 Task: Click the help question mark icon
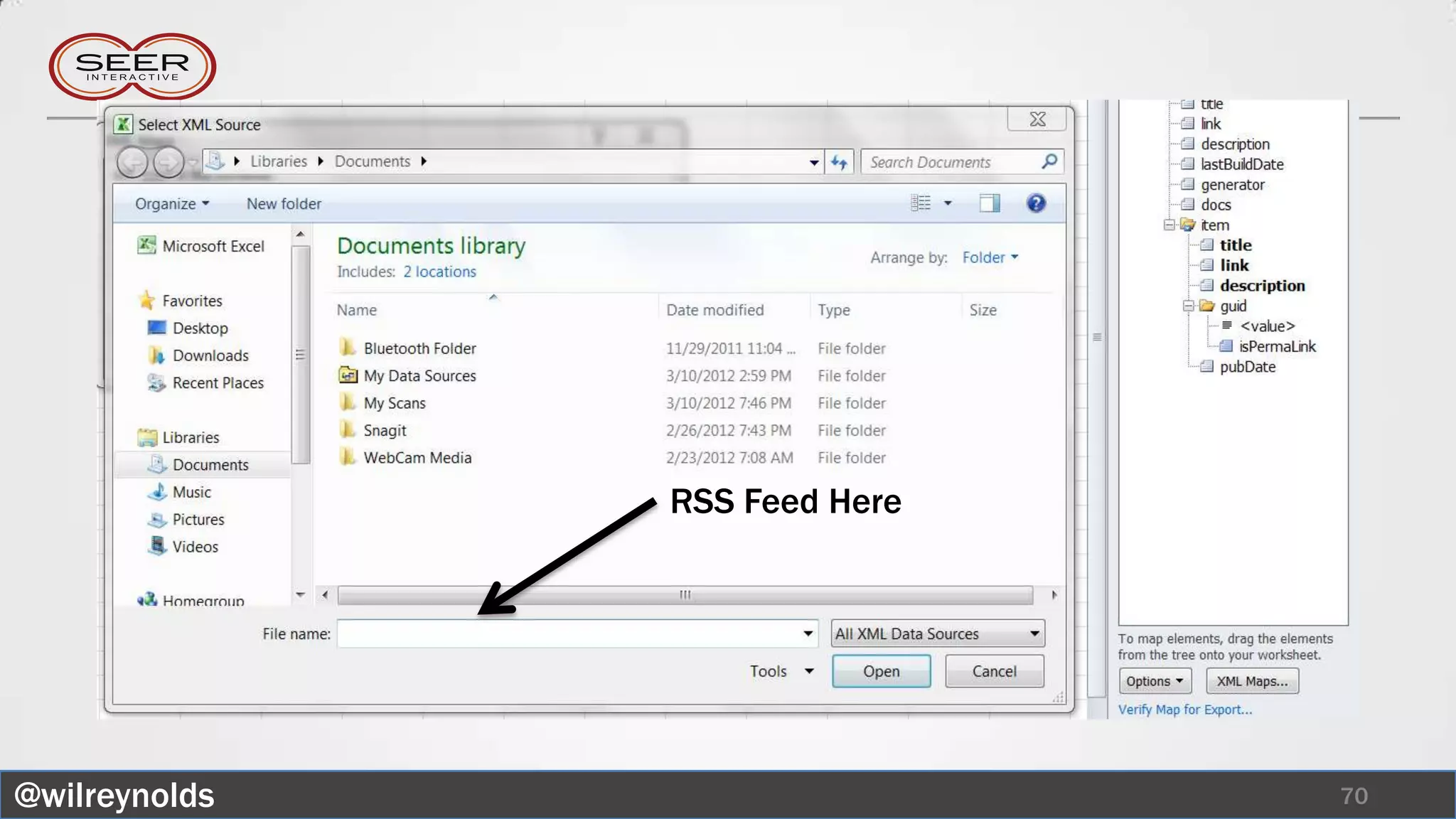[1036, 204]
